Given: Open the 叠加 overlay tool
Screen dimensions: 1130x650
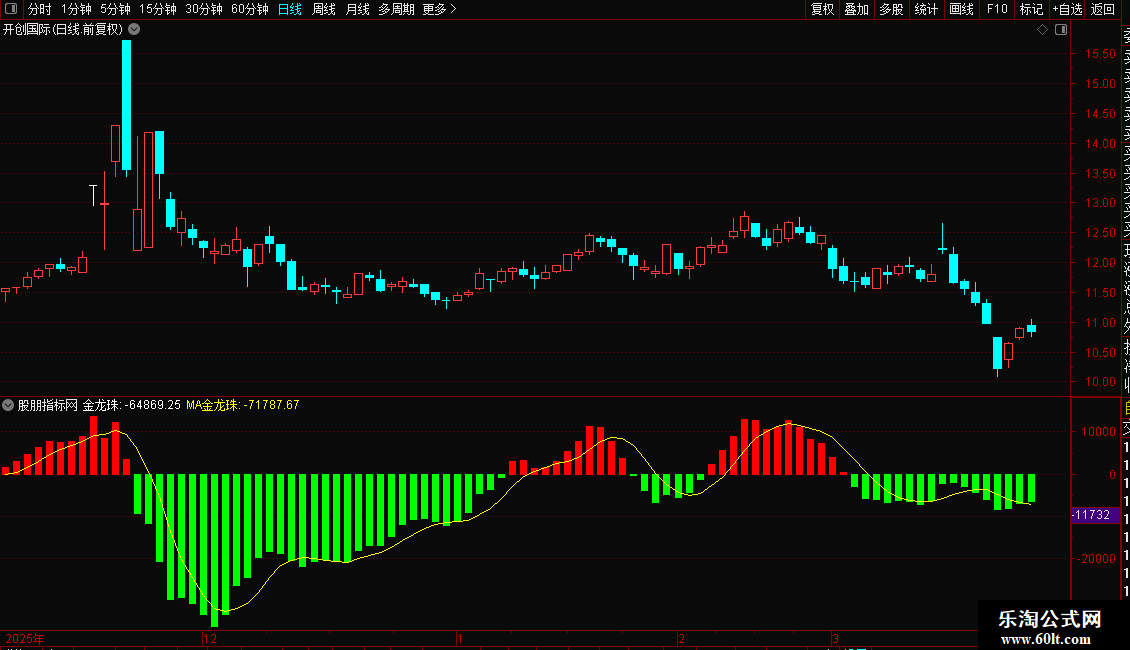Looking at the screenshot, I should click(857, 9).
